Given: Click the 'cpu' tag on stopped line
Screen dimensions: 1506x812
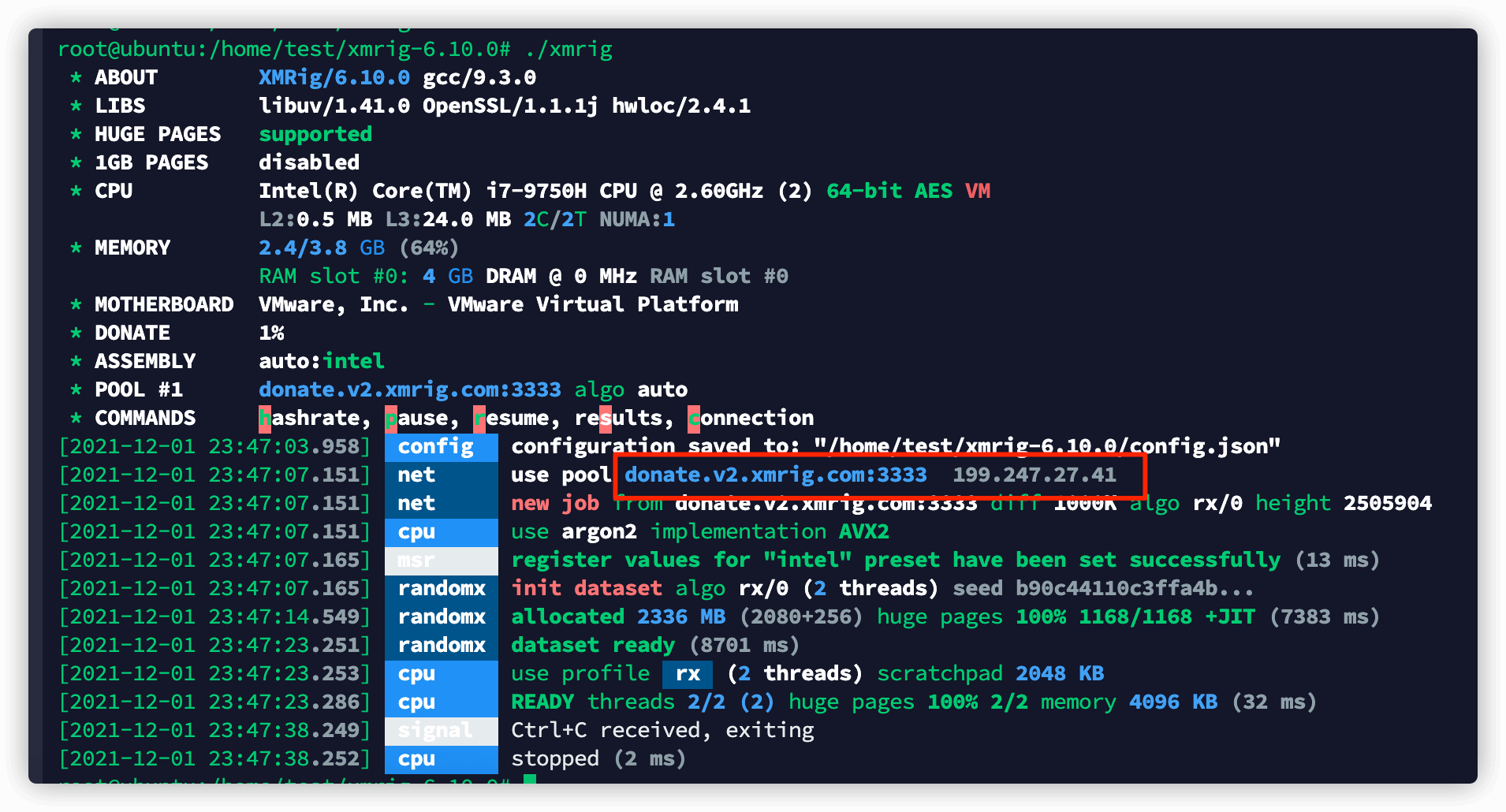Looking at the screenshot, I should coord(442,758).
